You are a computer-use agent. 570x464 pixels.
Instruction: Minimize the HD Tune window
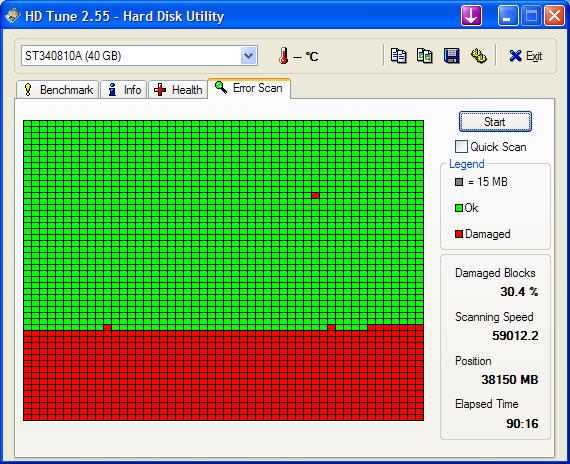(x=508, y=16)
